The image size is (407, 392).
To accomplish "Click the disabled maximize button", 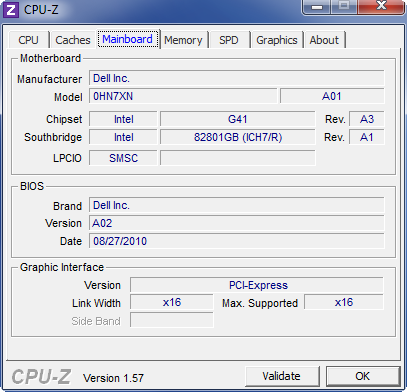I will (x=344, y=7).
